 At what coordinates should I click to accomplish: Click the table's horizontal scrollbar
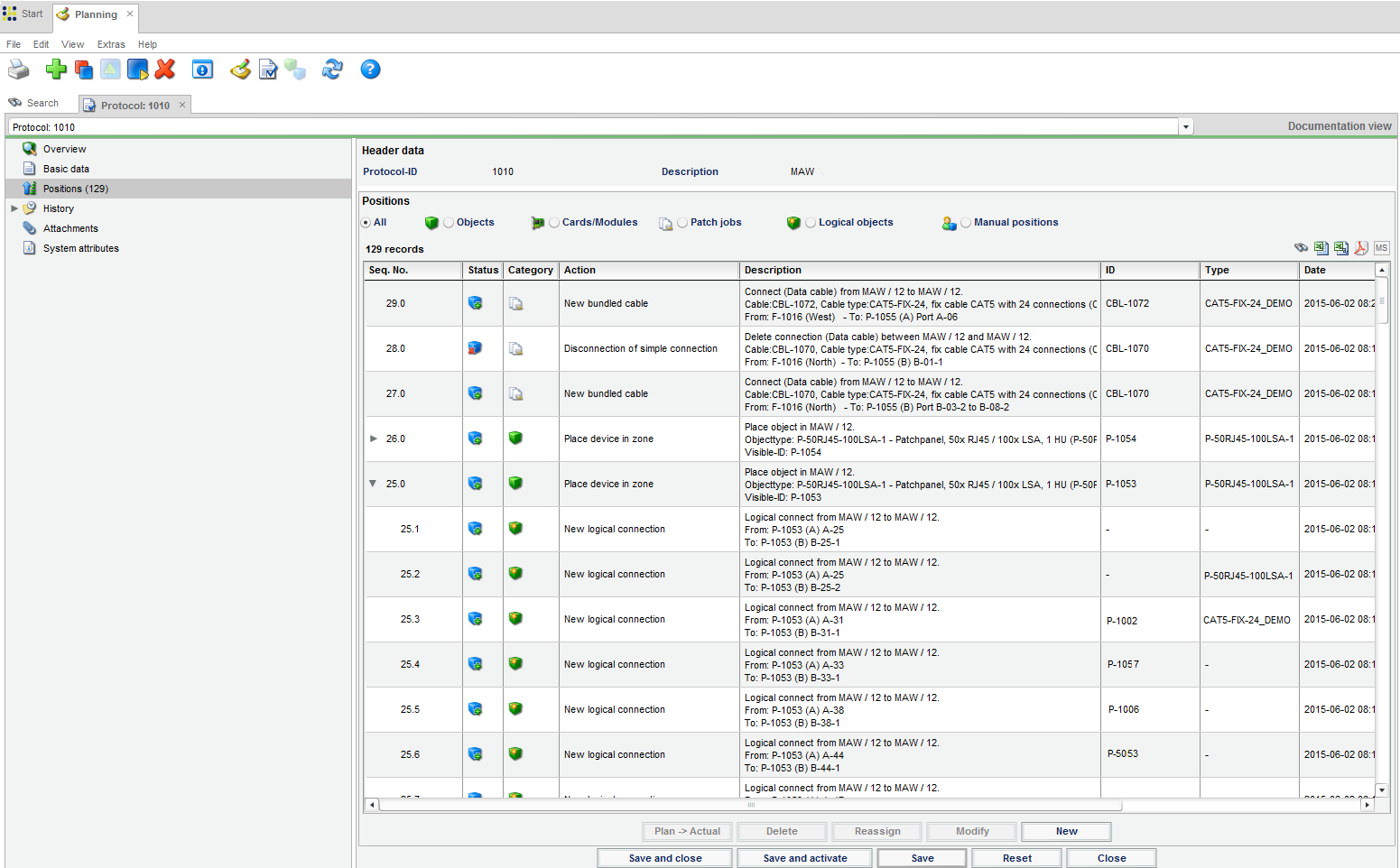(749, 805)
